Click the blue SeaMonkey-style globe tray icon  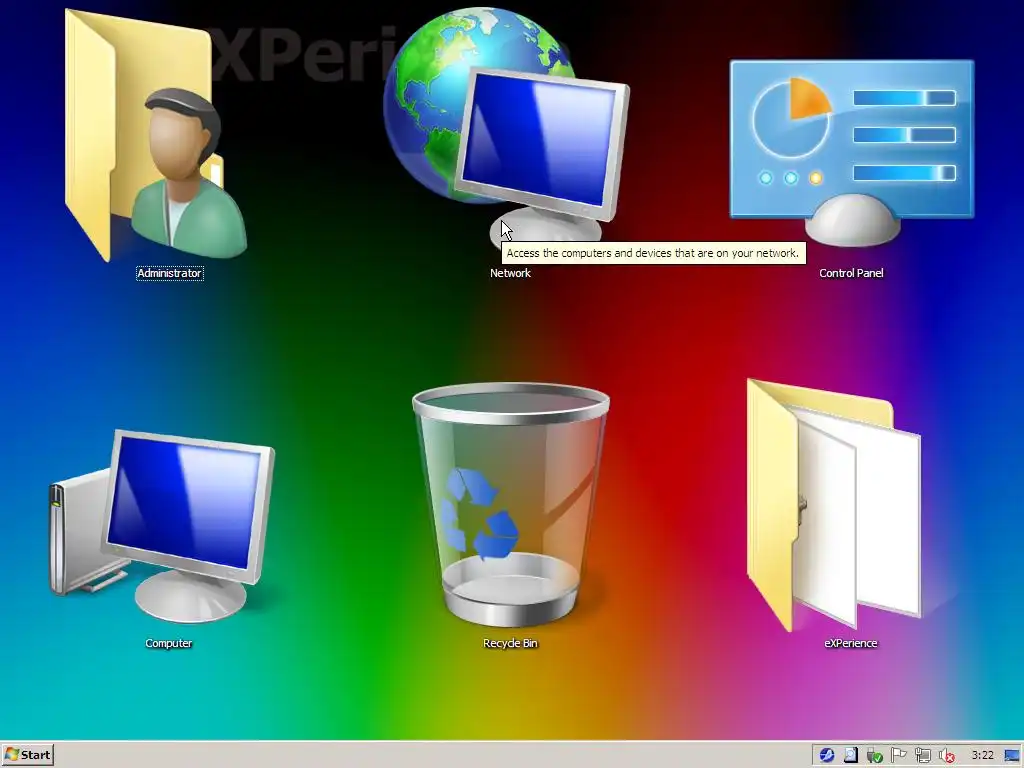827,756
